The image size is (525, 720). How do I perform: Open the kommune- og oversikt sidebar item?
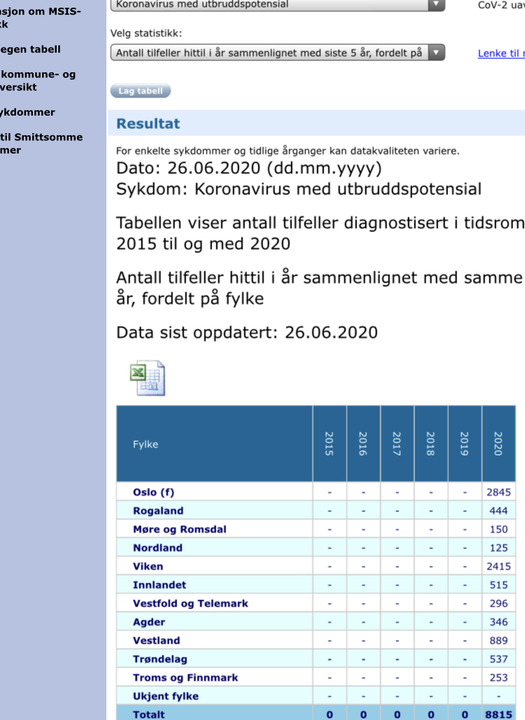tap(38, 81)
